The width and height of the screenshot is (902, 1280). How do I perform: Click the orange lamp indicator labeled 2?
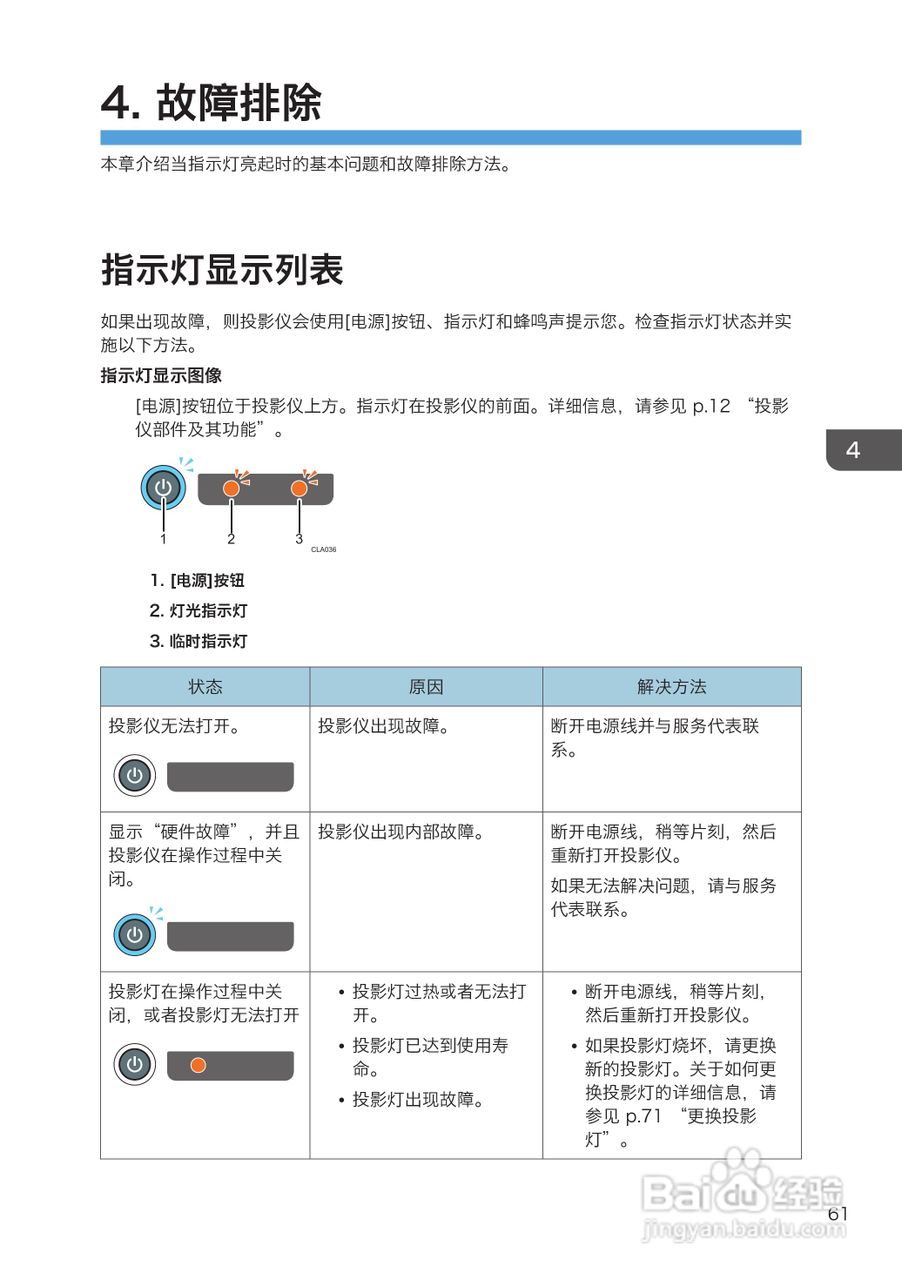click(231, 488)
